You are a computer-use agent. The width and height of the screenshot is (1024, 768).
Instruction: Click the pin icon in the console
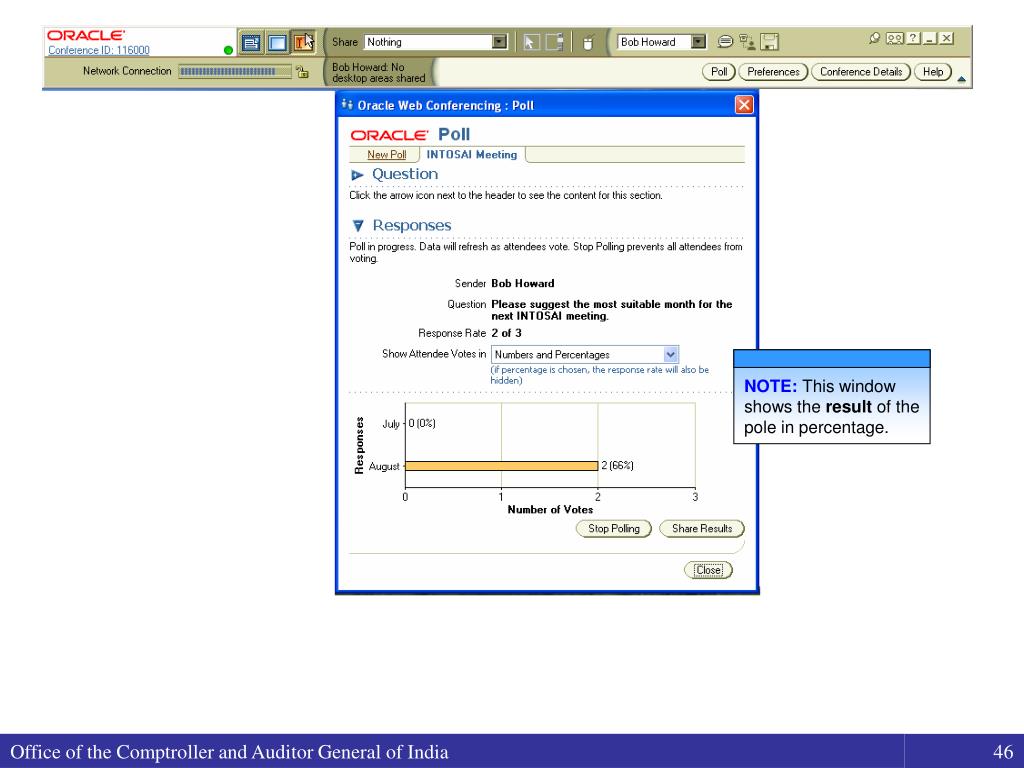(874, 39)
